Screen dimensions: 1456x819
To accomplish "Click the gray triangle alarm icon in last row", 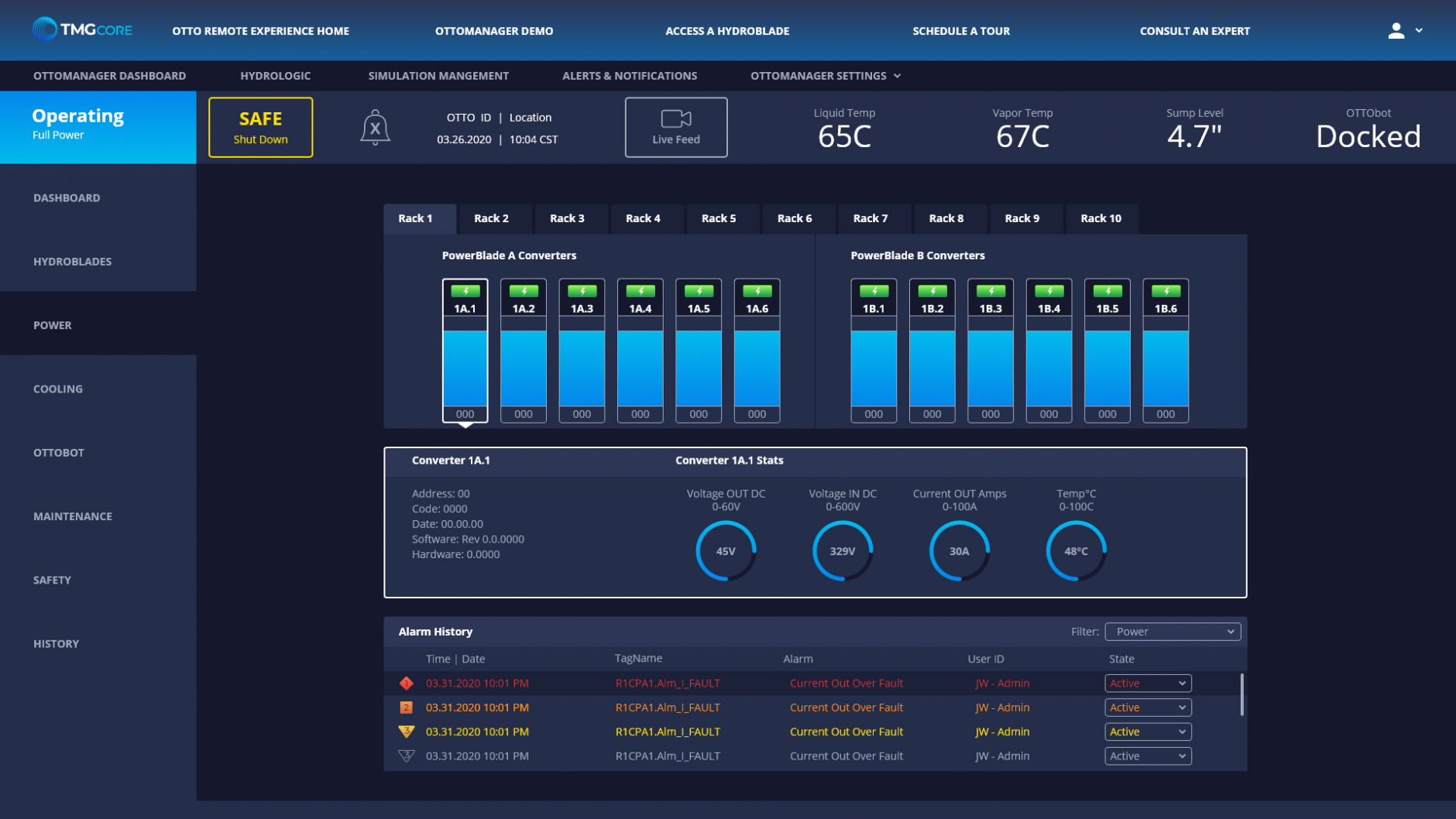I will [x=407, y=756].
